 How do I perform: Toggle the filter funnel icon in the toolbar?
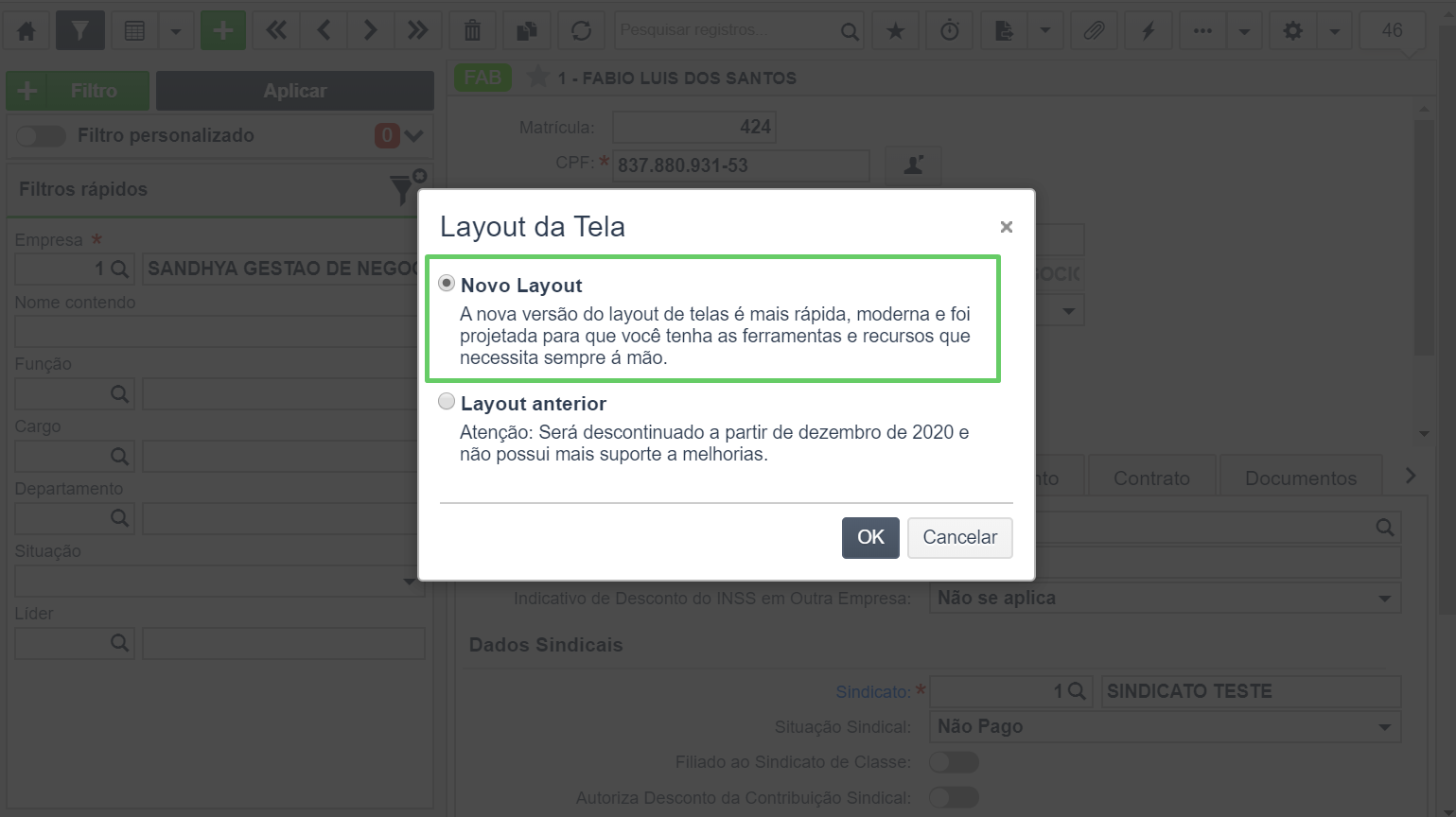[x=80, y=30]
